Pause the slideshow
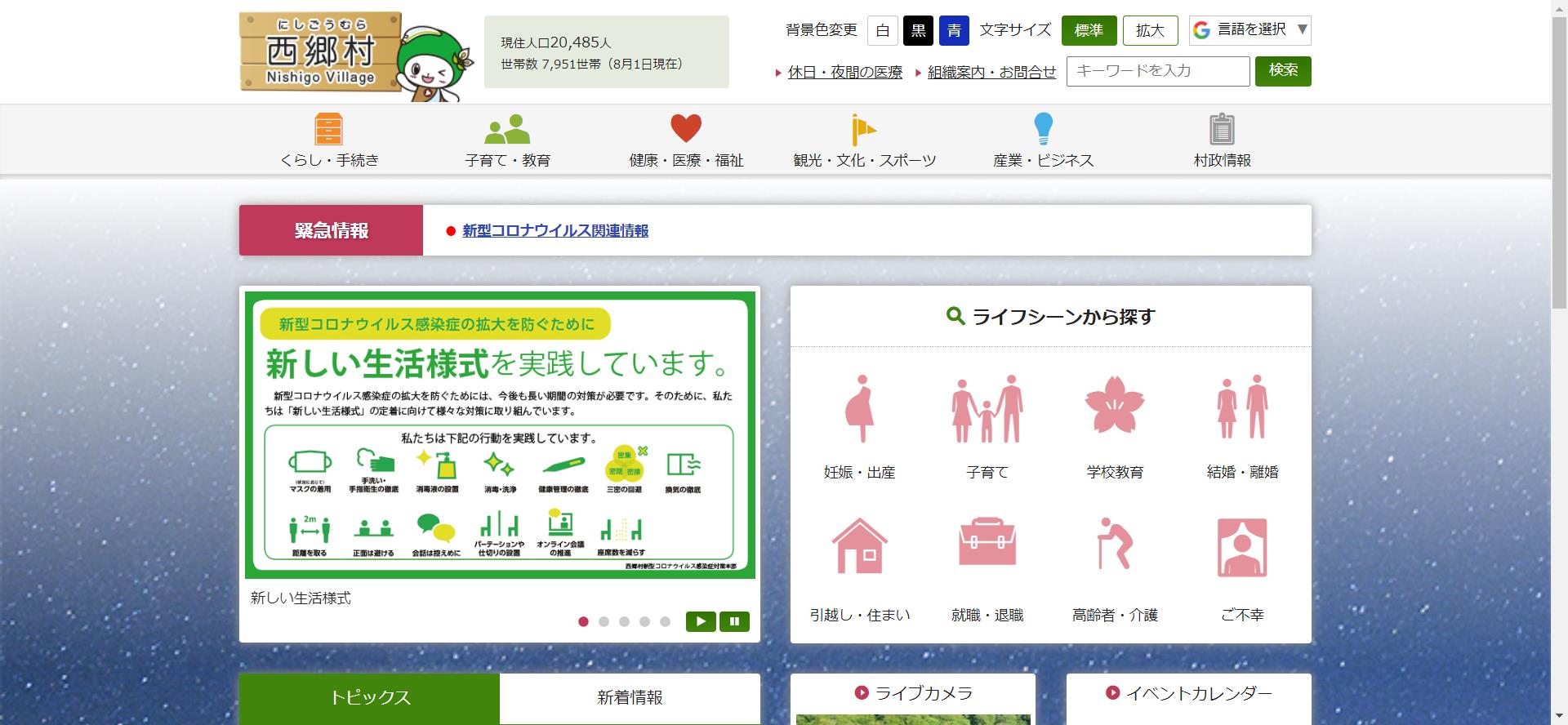This screenshot has width=1568, height=725. coord(734,621)
